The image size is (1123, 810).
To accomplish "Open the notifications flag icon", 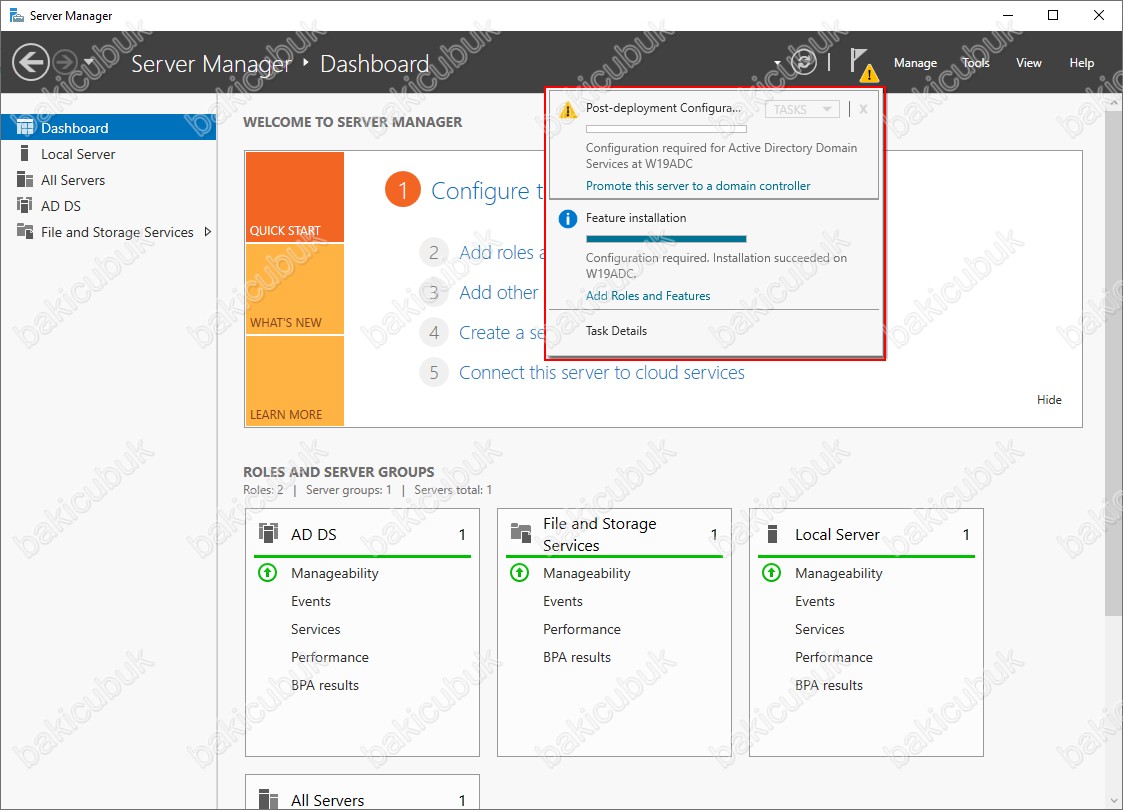I will click(x=860, y=62).
